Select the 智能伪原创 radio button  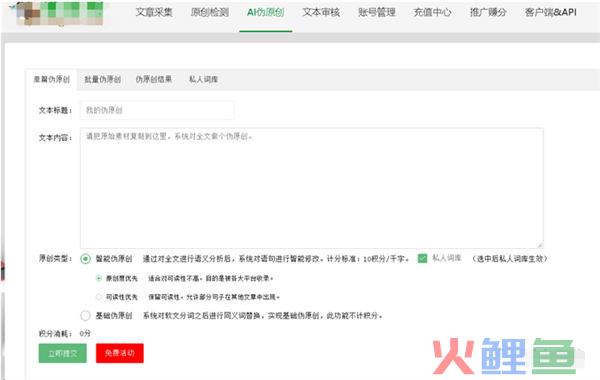pos(85,259)
